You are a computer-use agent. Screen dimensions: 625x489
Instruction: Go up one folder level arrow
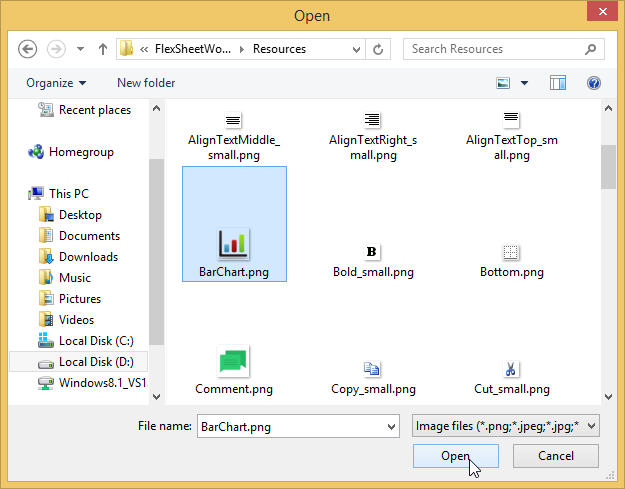pyautogui.click(x=102, y=49)
